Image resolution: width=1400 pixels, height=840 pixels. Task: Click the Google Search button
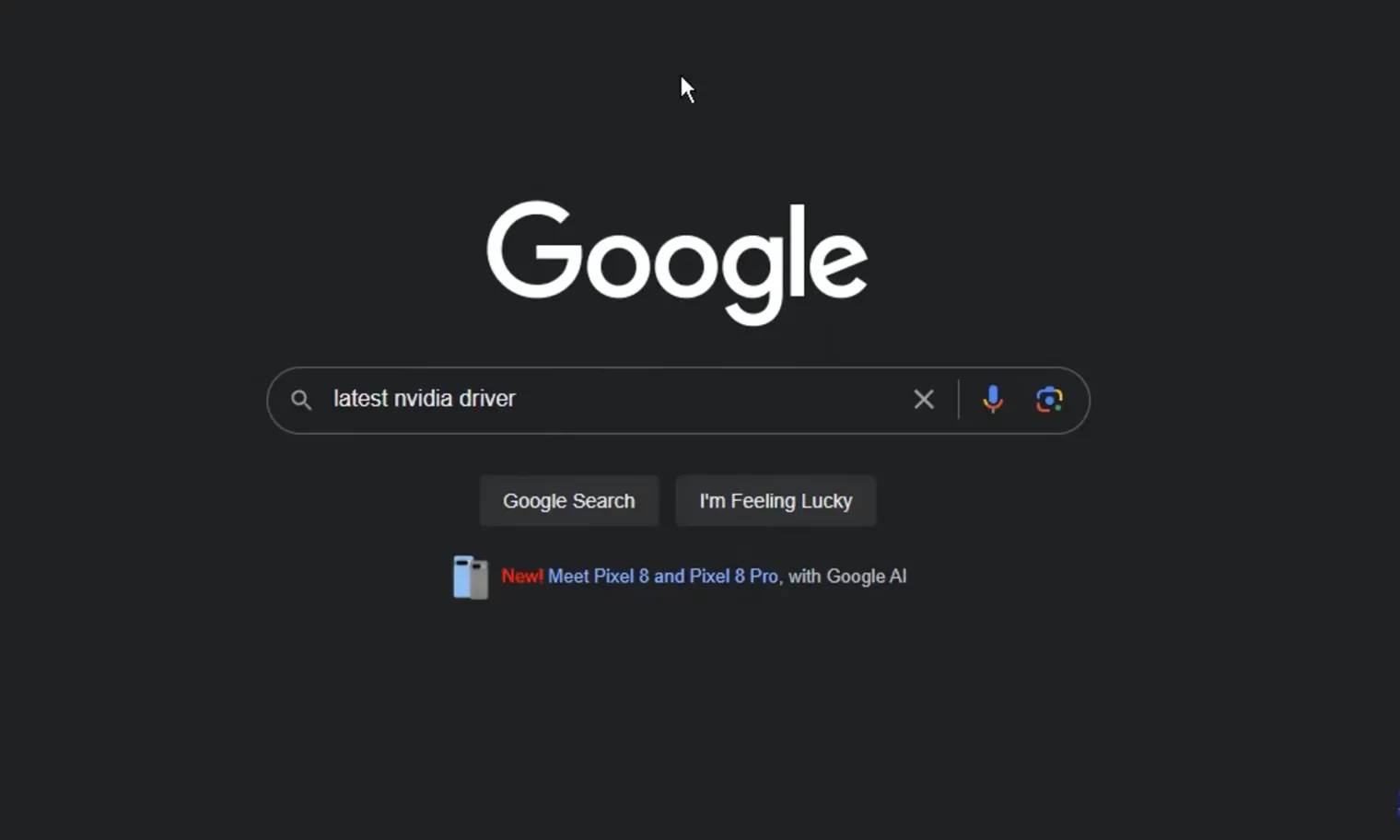[569, 501]
